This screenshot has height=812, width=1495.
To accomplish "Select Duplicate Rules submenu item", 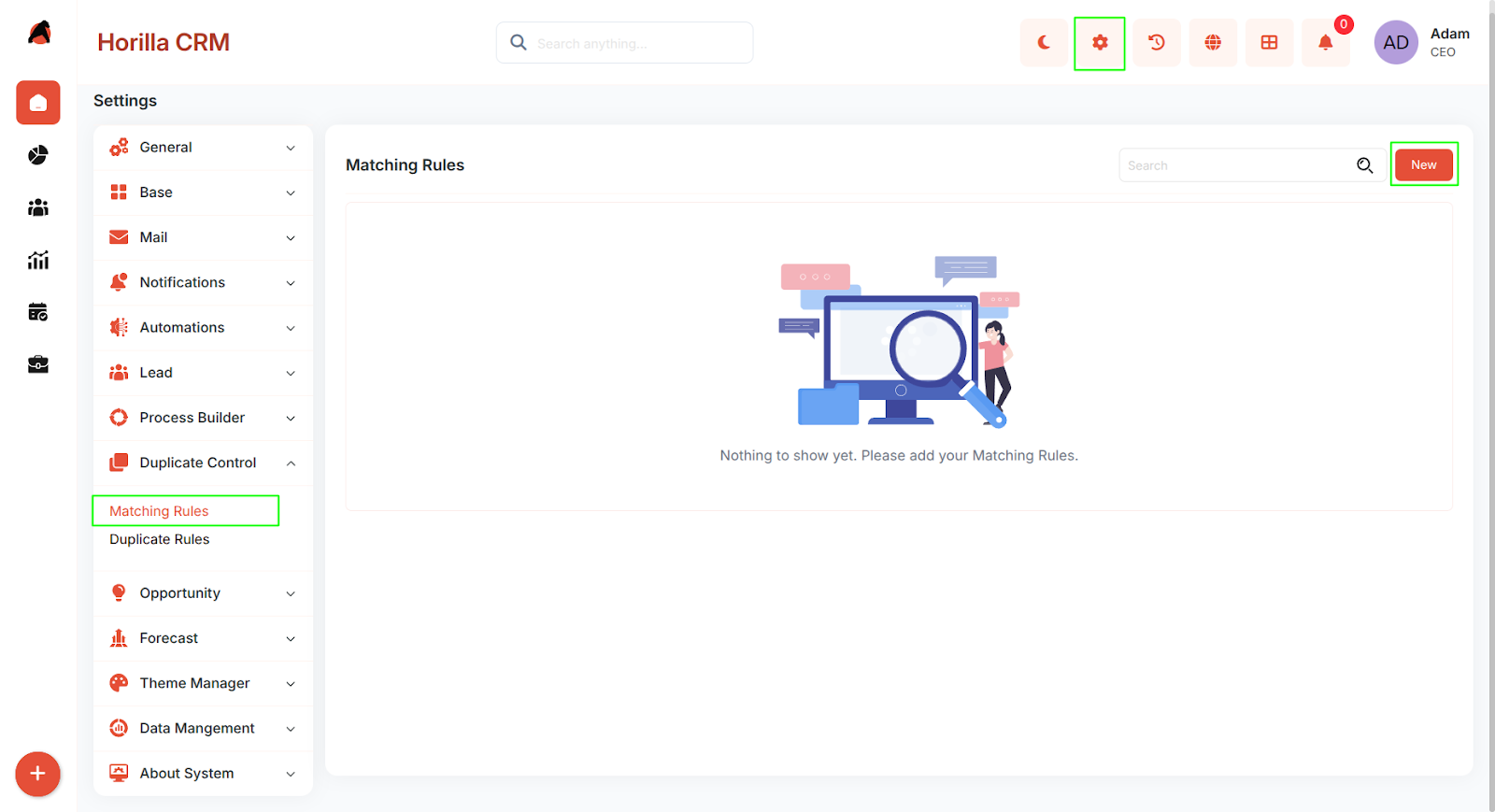I will pos(160,539).
